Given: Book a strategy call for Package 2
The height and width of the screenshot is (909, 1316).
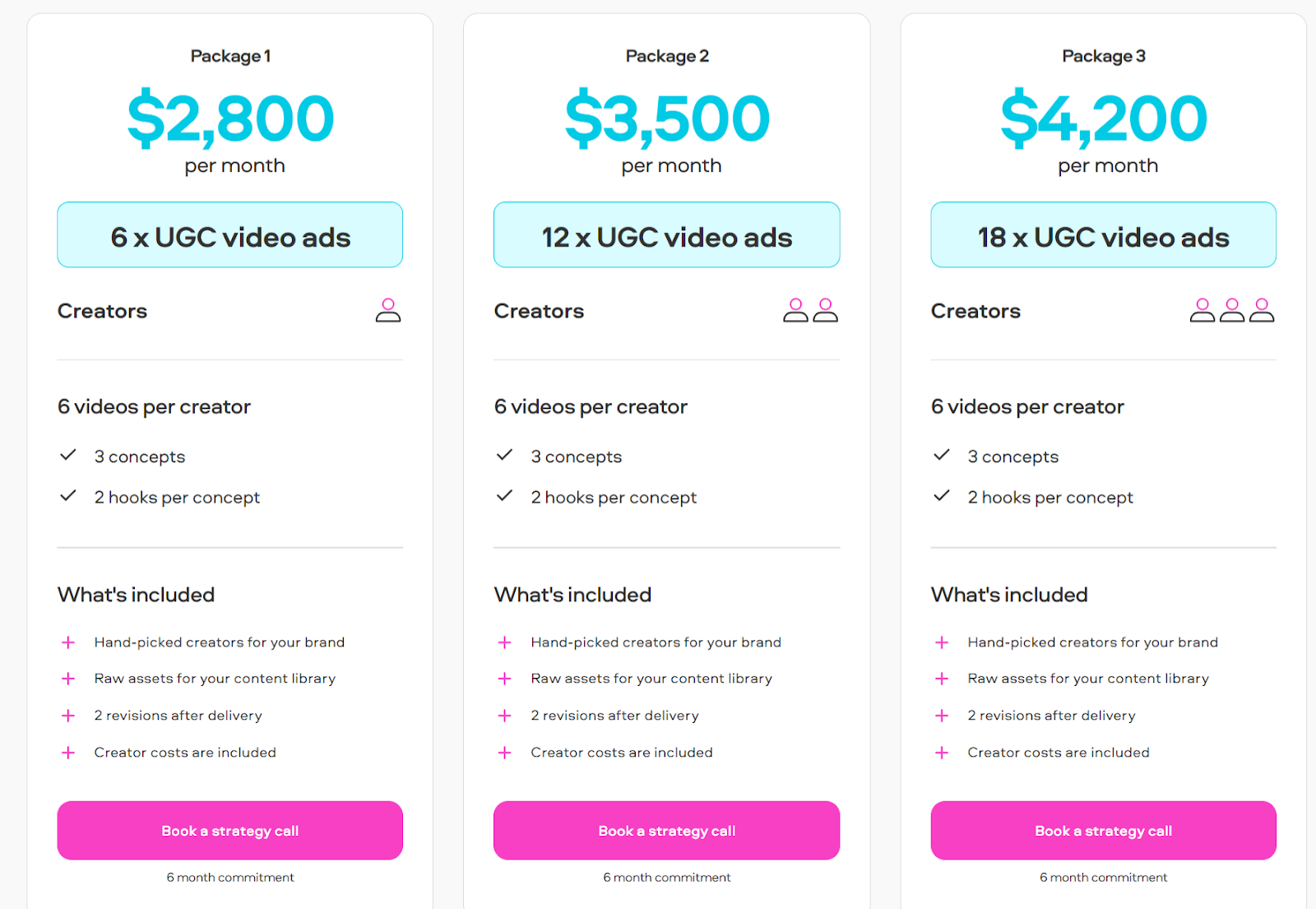Looking at the screenshot, I should [x=667, y=831].
